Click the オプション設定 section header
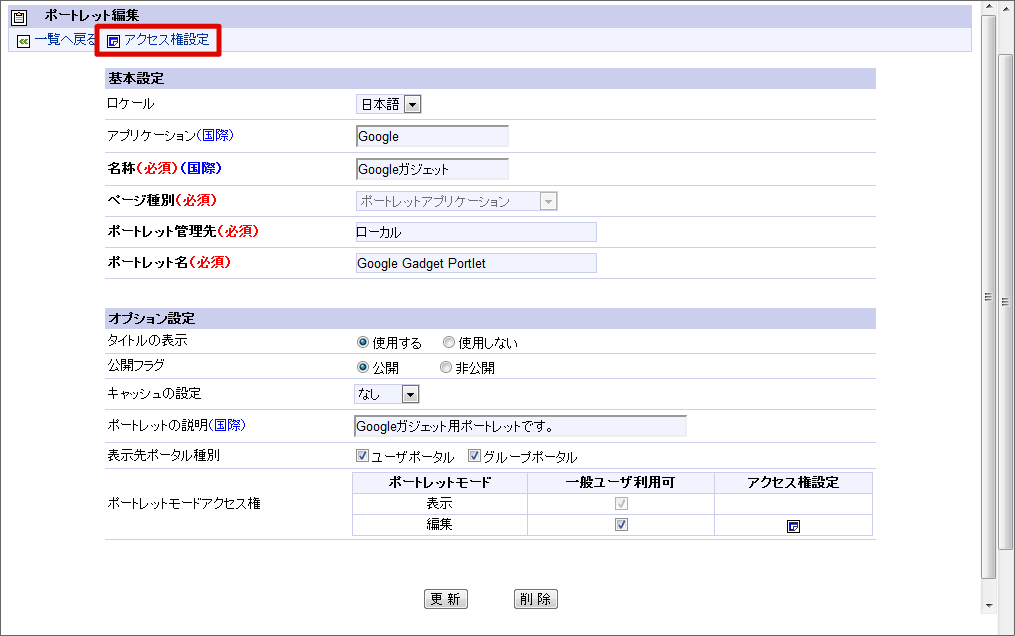The width and height of the screenshot is (1015, 636). point(490,318)
